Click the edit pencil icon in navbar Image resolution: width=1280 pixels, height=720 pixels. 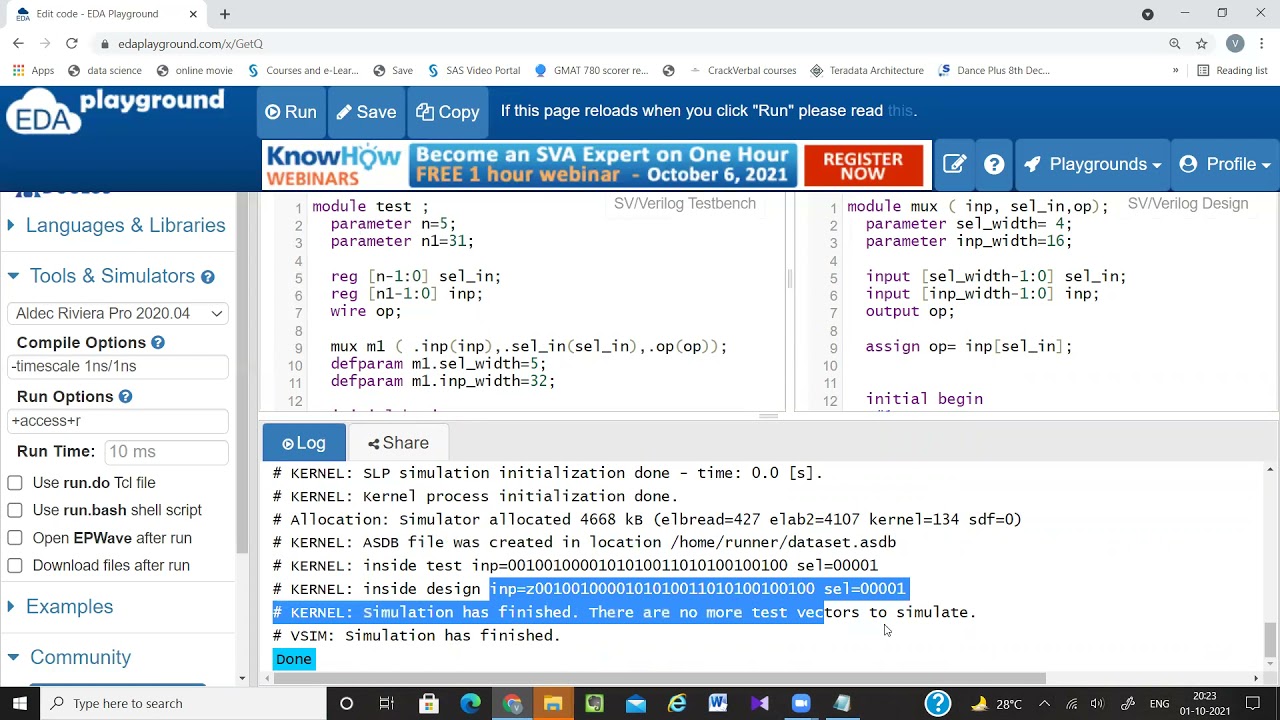(x=955, y=165)
